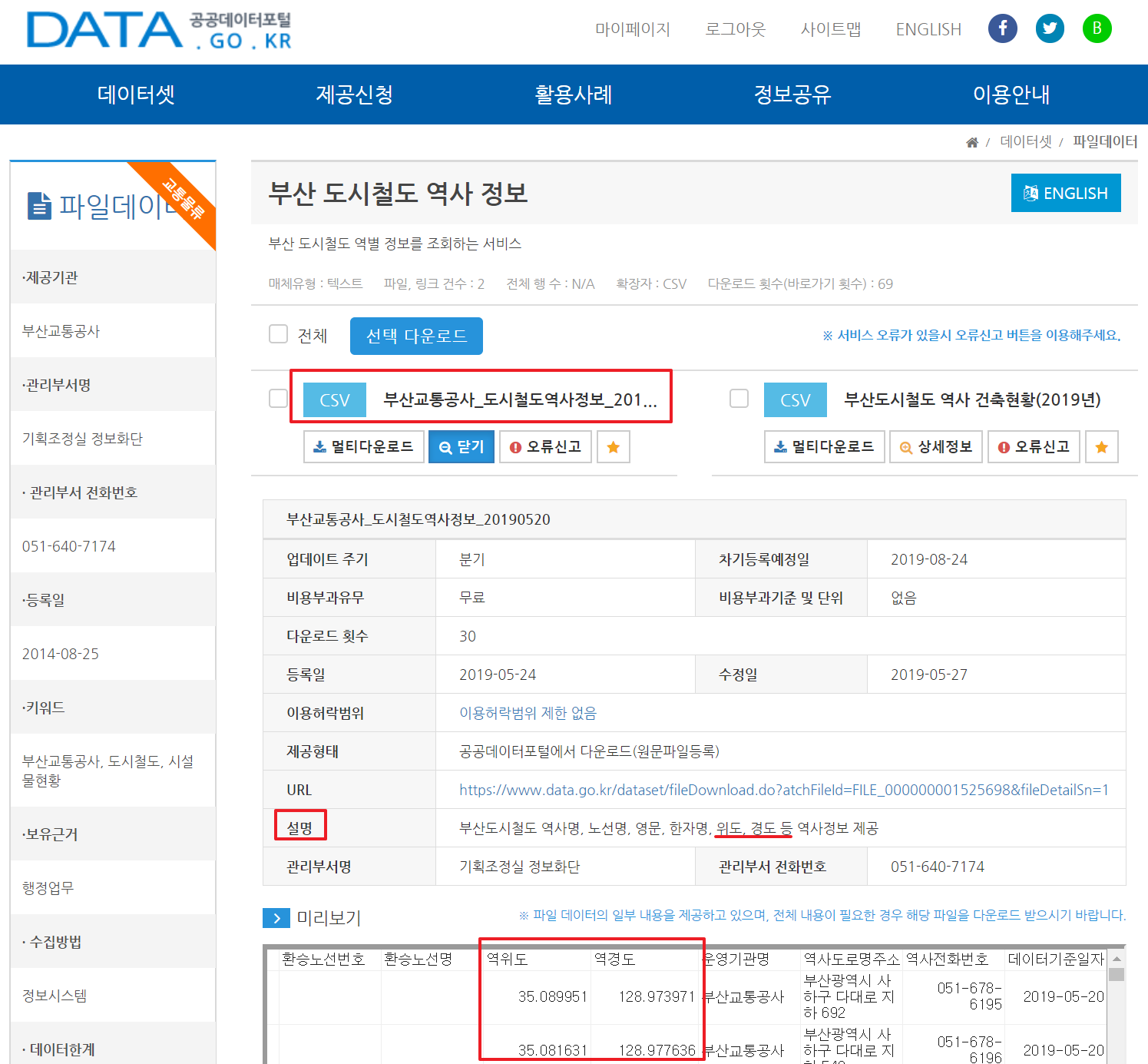
Task: Click 등록일 value 2019-05-24
Action: point(498,675)
